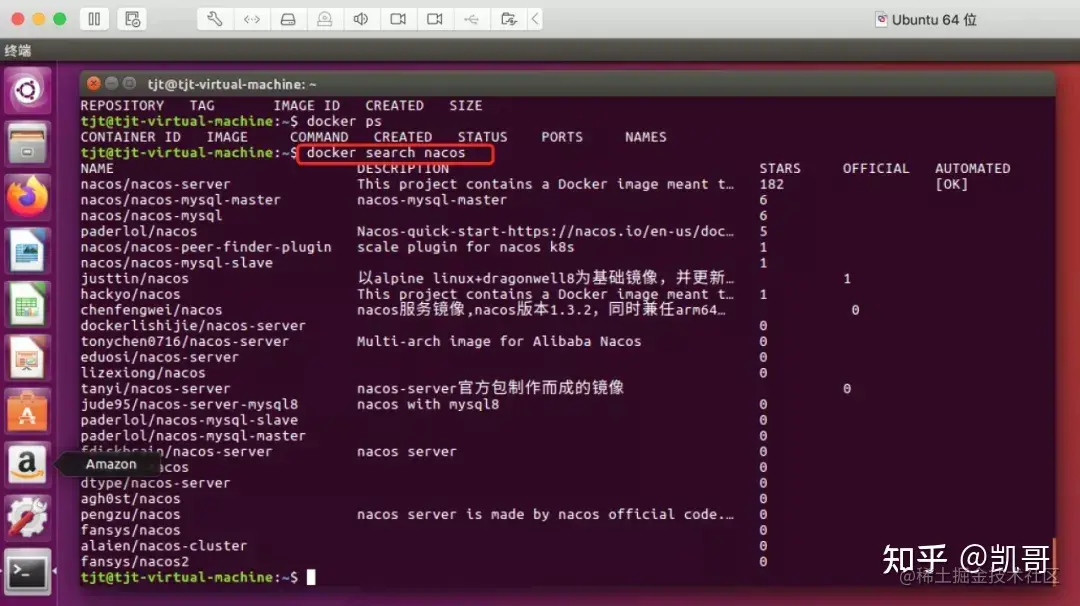Image resolution: width=1080 pixels, height=606 pixels.
Task: Open LibreOffice Calc in dock
Action: (27, 304)
